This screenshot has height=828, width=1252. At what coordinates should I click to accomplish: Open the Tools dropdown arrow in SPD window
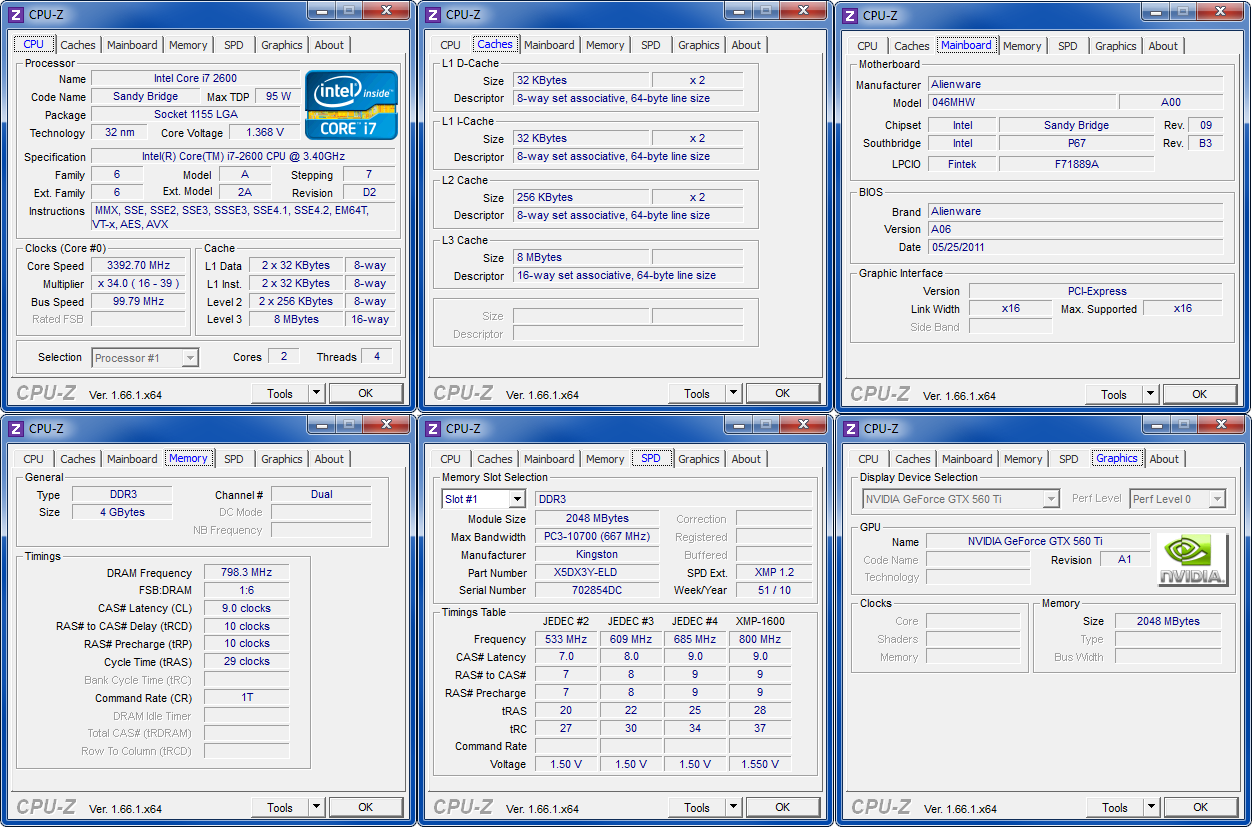pyautogui.click(x=734, y=808)
